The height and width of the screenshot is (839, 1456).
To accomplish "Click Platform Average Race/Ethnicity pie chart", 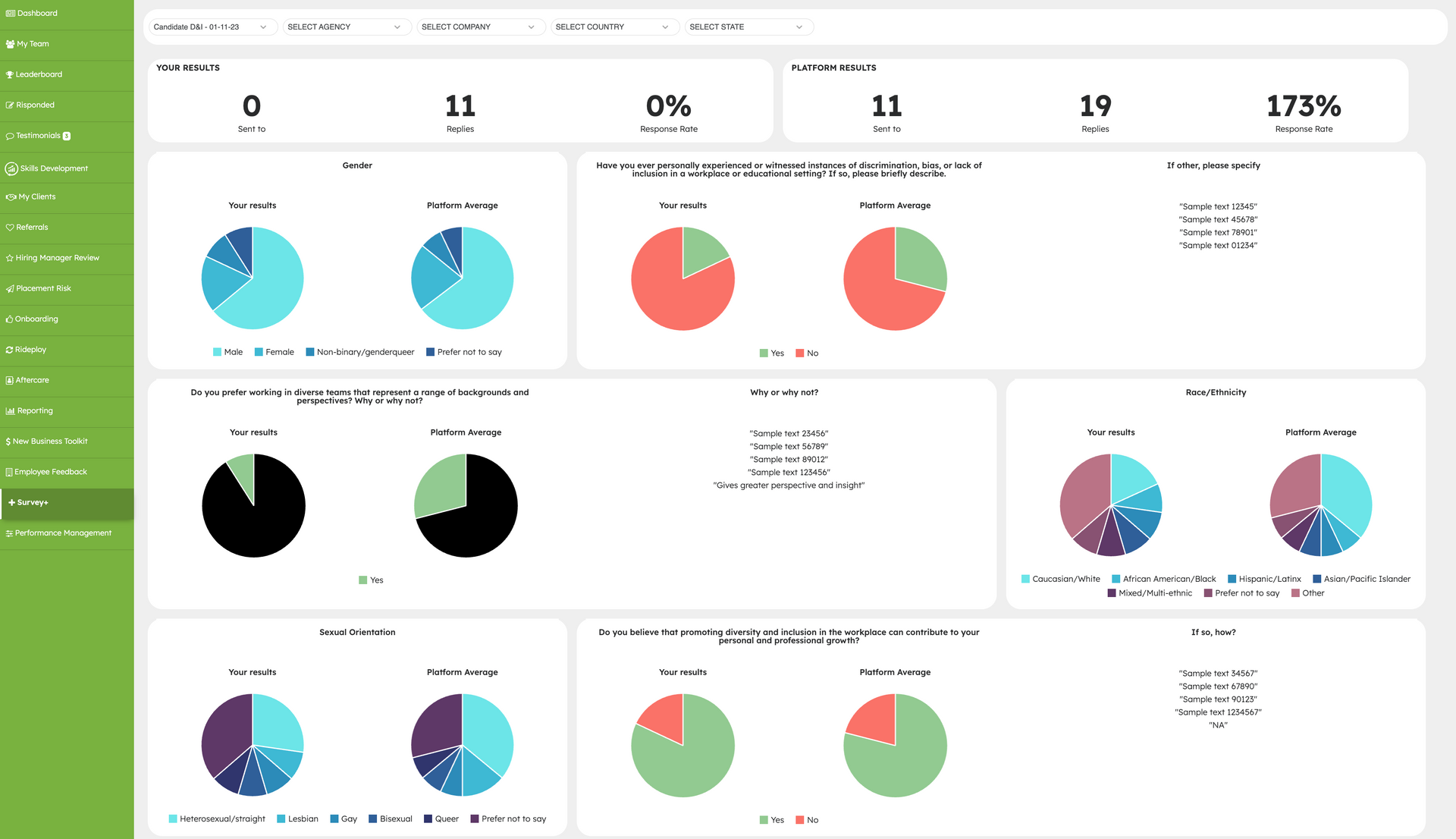I will (x=1321, y=505).
